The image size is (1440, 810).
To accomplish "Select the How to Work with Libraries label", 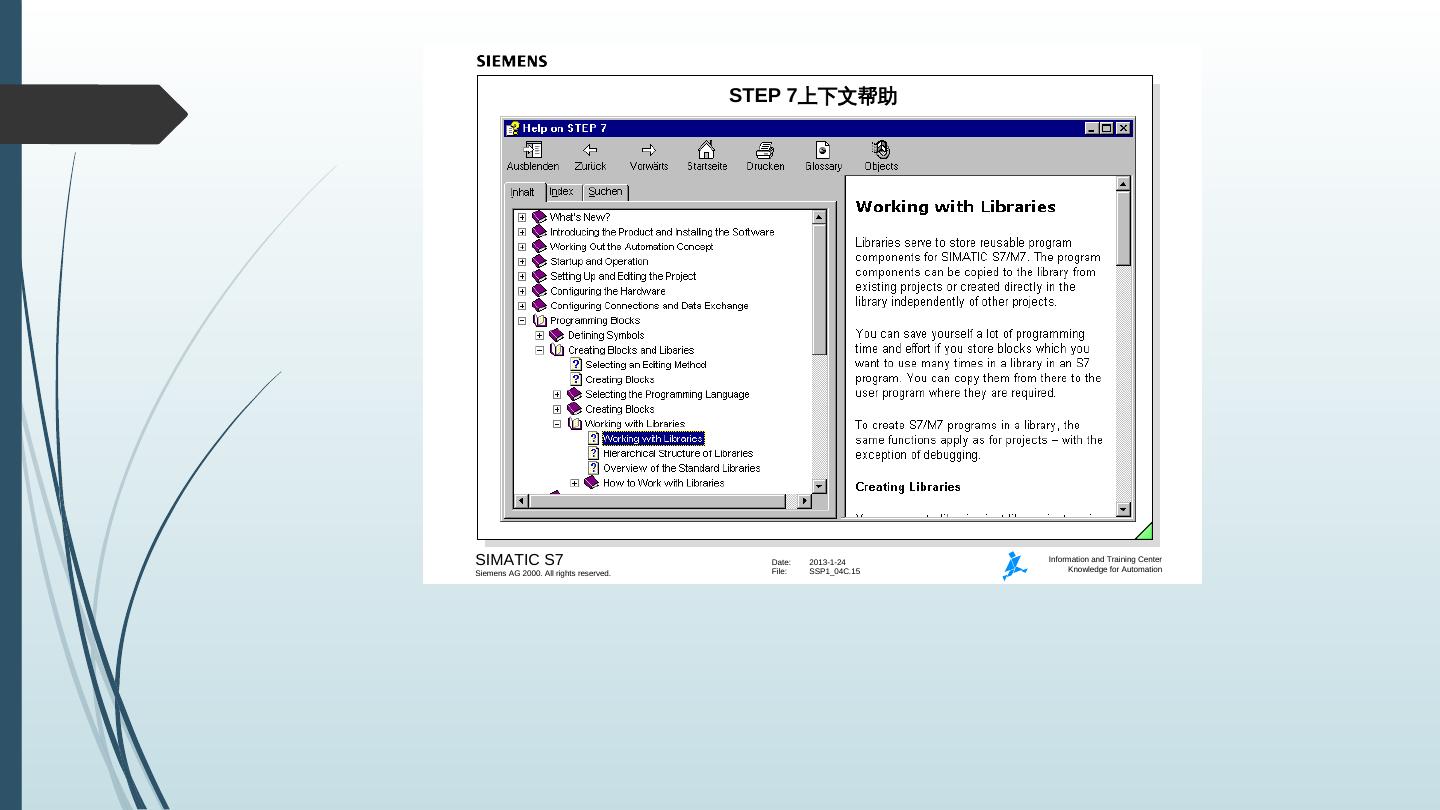I will tap(664, 483).
